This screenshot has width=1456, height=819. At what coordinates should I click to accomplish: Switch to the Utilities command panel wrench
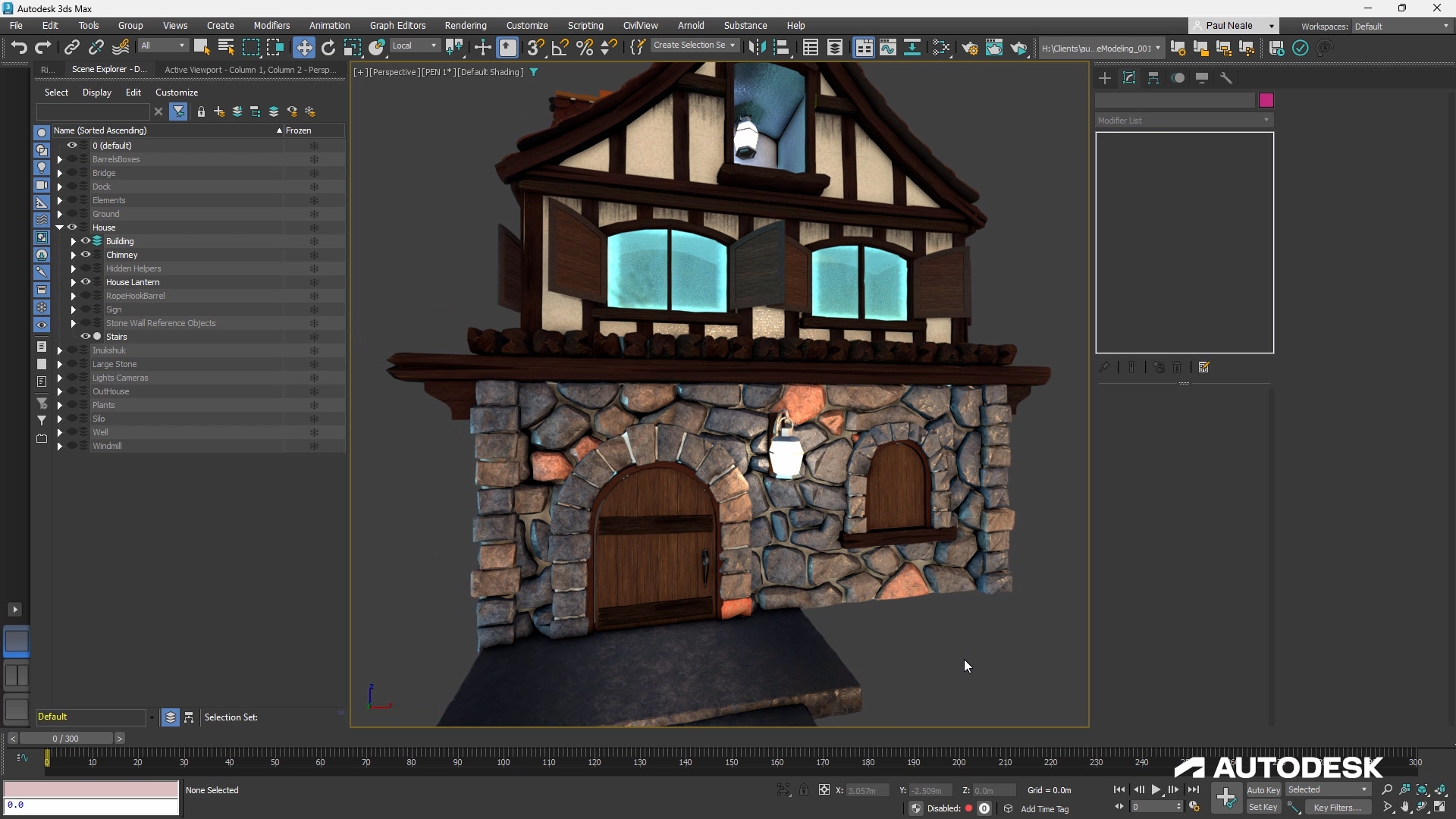pyautogui.click(x=1226, y=78)
